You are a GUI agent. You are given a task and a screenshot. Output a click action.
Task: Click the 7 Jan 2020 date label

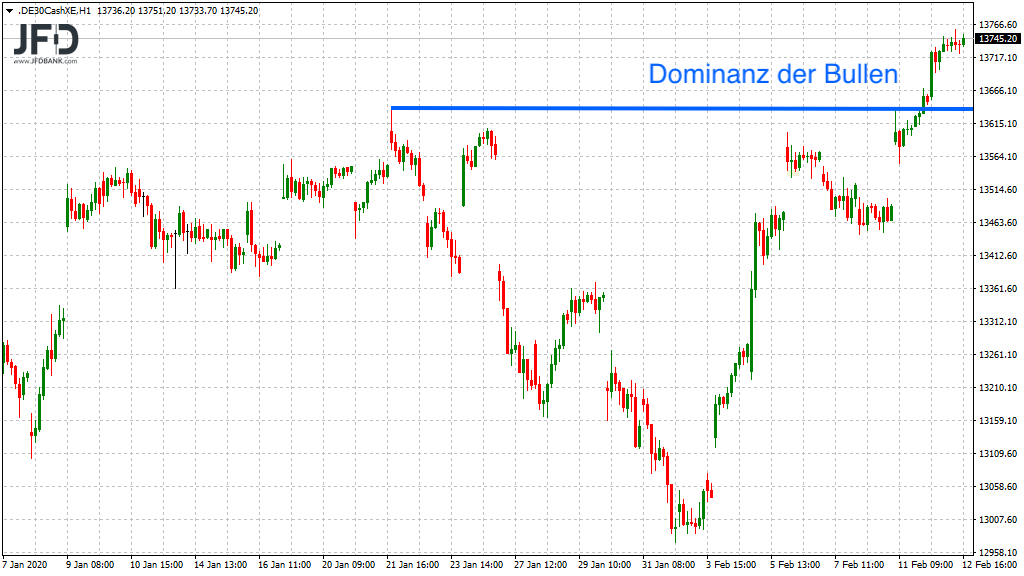tap(27, 565)
